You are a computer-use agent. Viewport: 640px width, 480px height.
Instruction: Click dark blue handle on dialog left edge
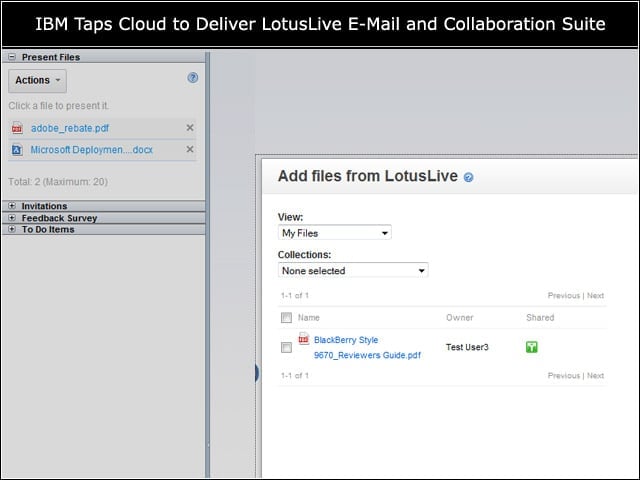point(257,373)
